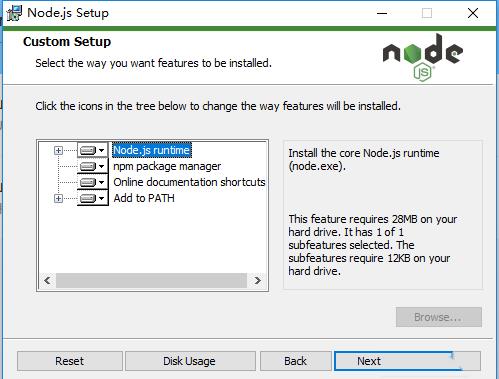This screenshot has height=379, width=499.
Task: Minimize the Node.js Setup window
Action: pos(382,13)
